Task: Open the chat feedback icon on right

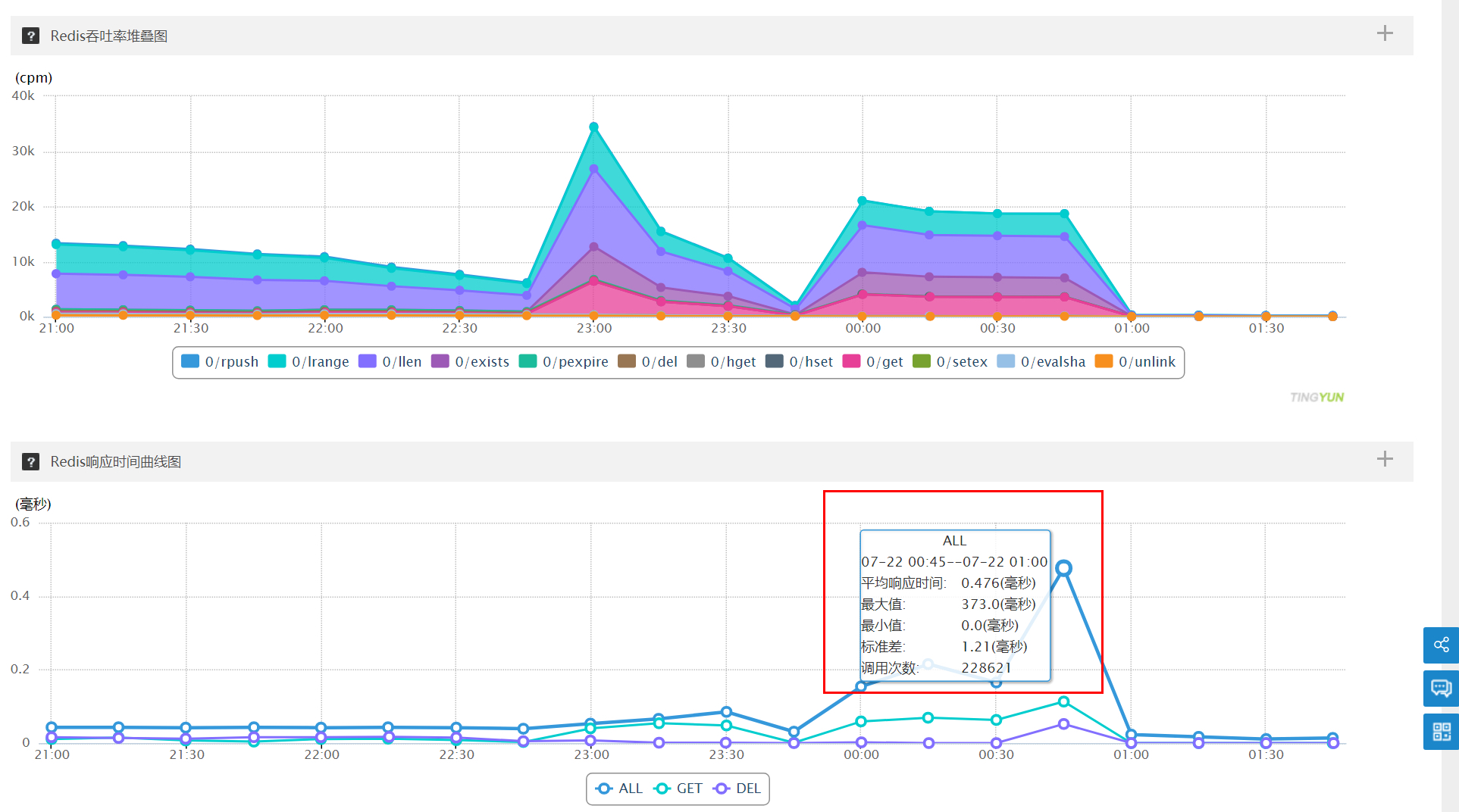Action: point(1440,689)
